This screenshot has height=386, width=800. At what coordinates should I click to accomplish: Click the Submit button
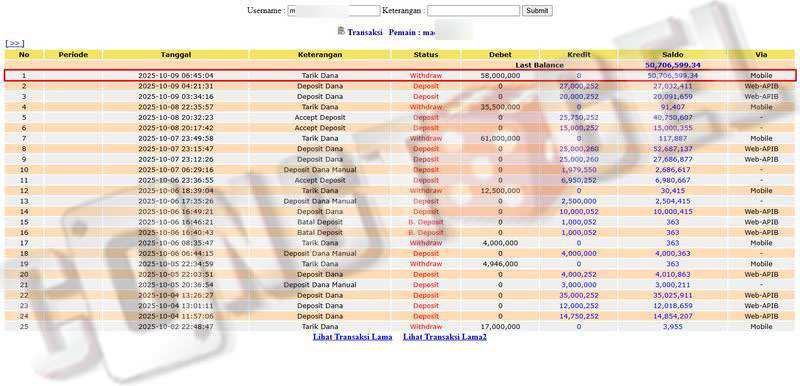click(537, 10)
